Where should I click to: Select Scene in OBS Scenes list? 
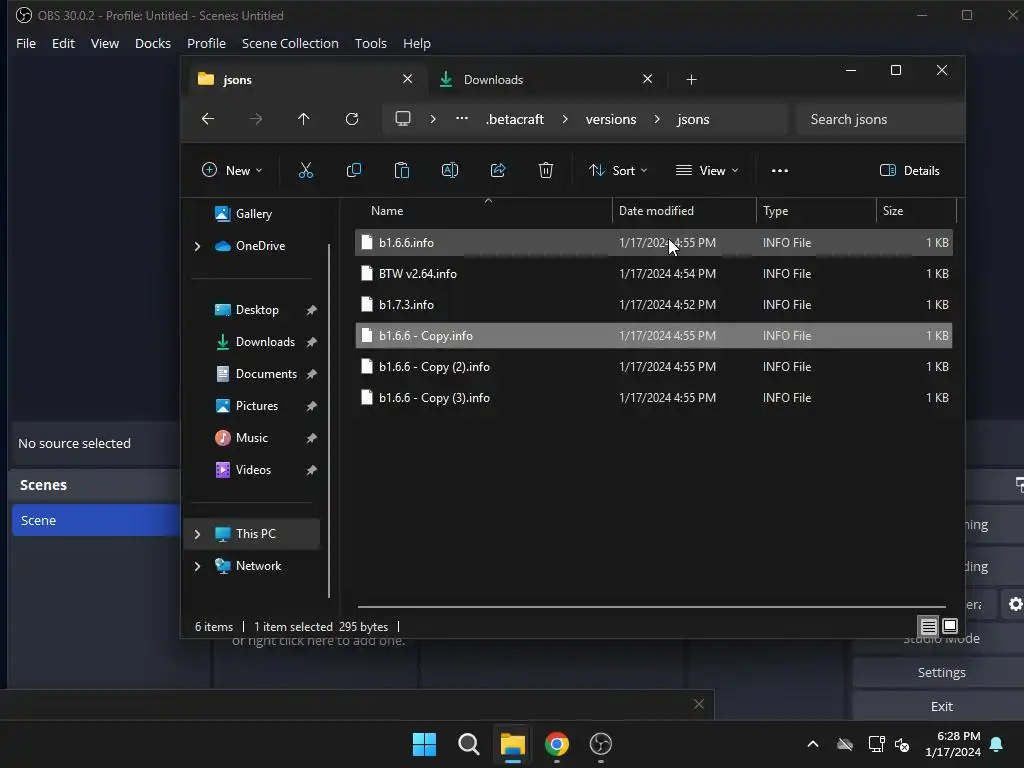(x=96, y=520)
